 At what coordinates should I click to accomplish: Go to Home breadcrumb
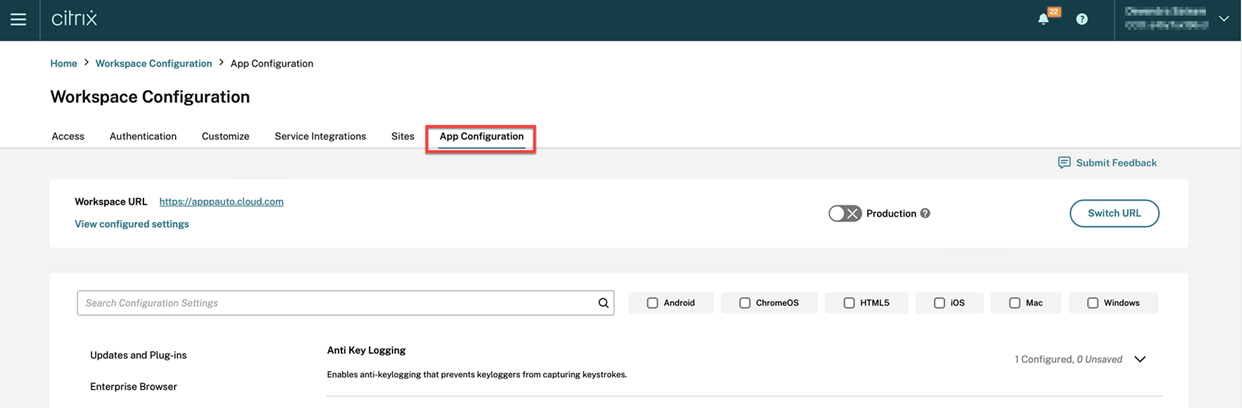(63, 63)
